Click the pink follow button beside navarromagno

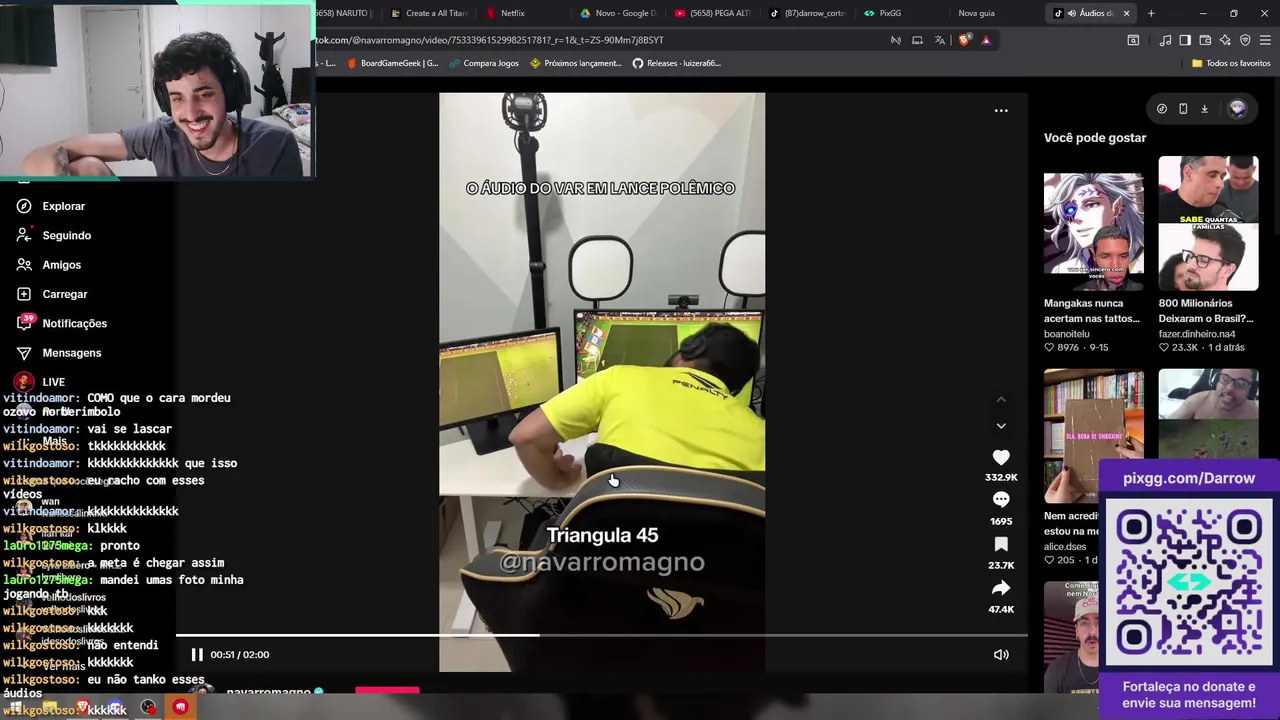tap(387, 690)
